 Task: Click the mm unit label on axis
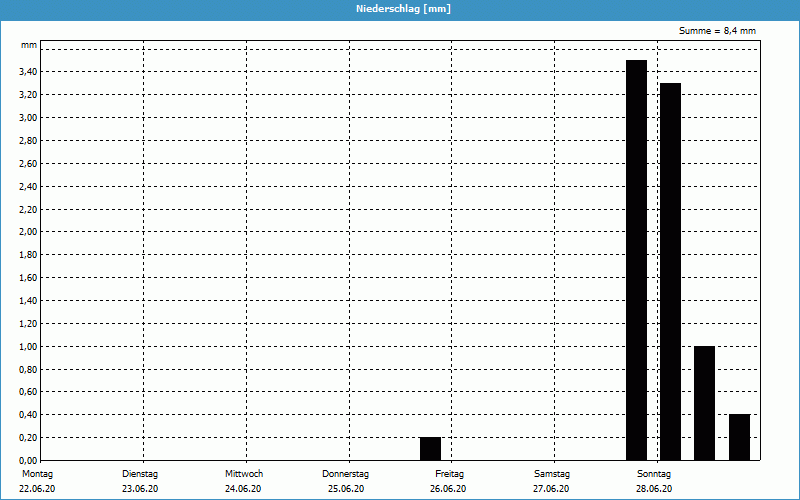click(29, 45)
